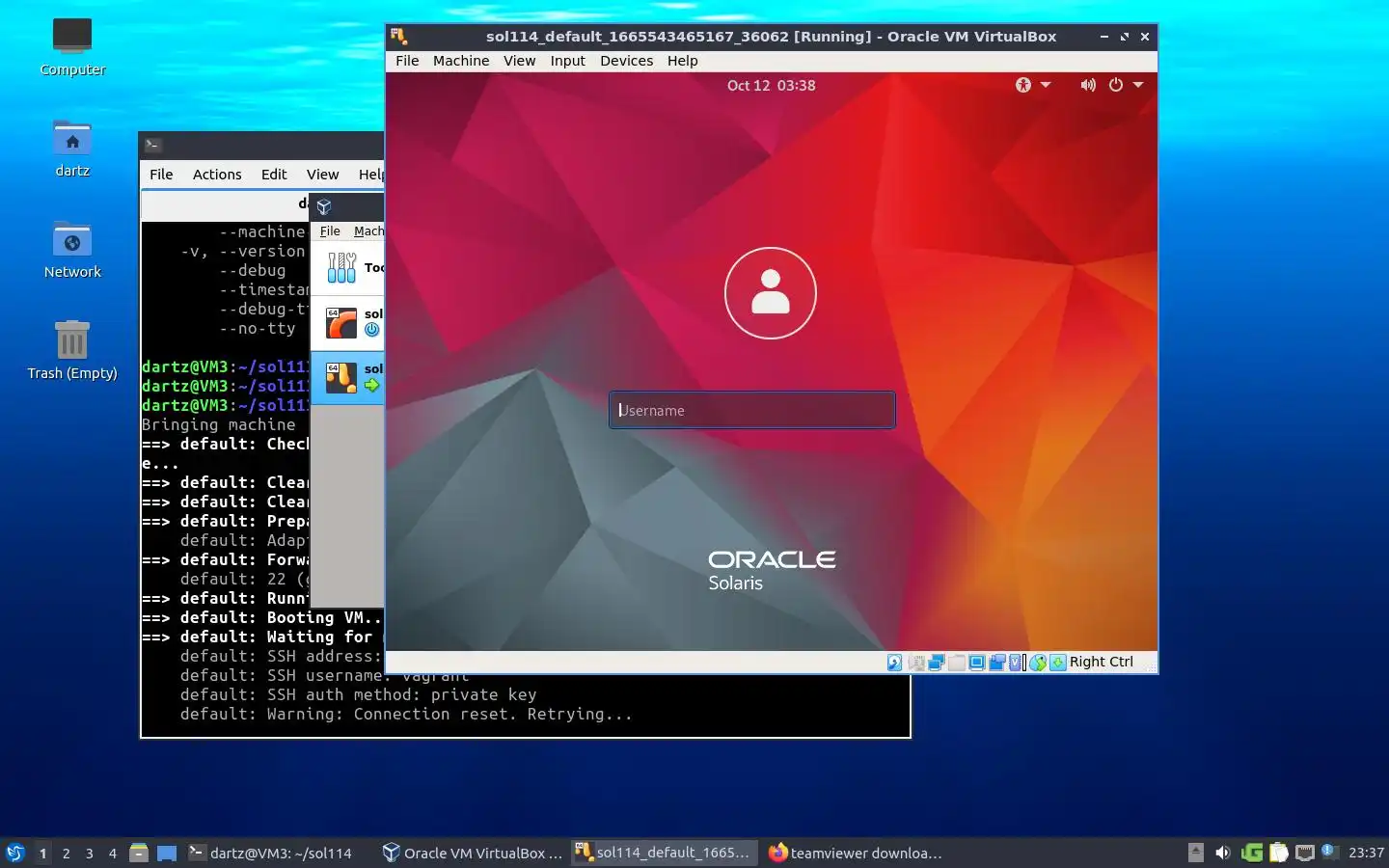
Task: Switch to workspace 2
Action: point(66,853)
